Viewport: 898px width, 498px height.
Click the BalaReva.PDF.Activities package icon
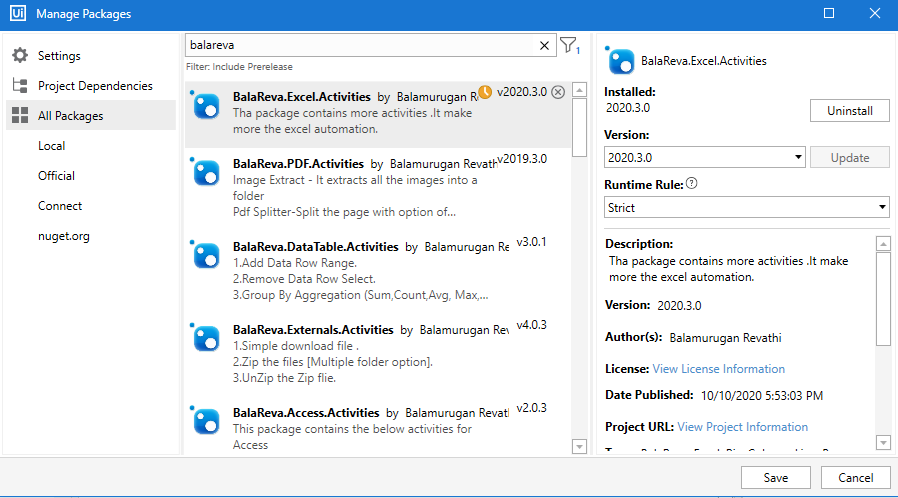coord(206,172)
